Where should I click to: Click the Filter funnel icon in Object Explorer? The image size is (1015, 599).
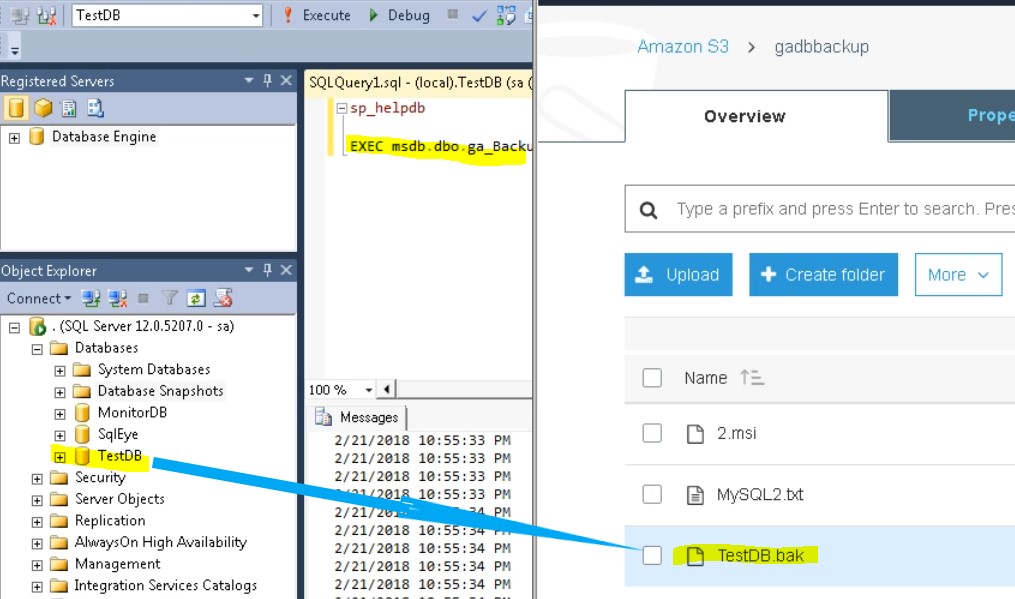pyautogui.click(x=170, y=298)
